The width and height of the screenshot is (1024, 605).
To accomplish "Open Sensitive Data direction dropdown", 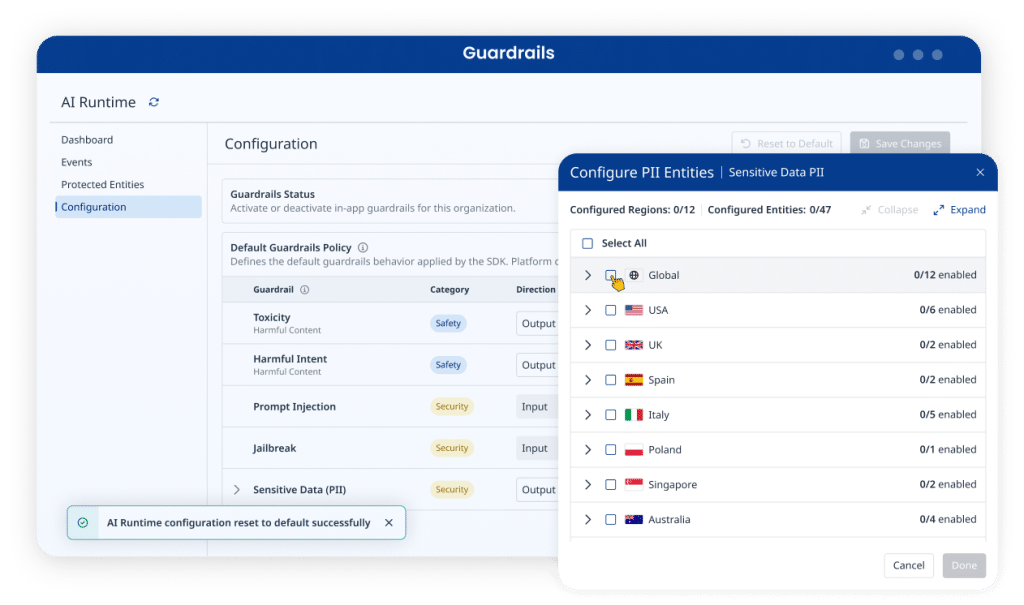I will click(538, 489).
